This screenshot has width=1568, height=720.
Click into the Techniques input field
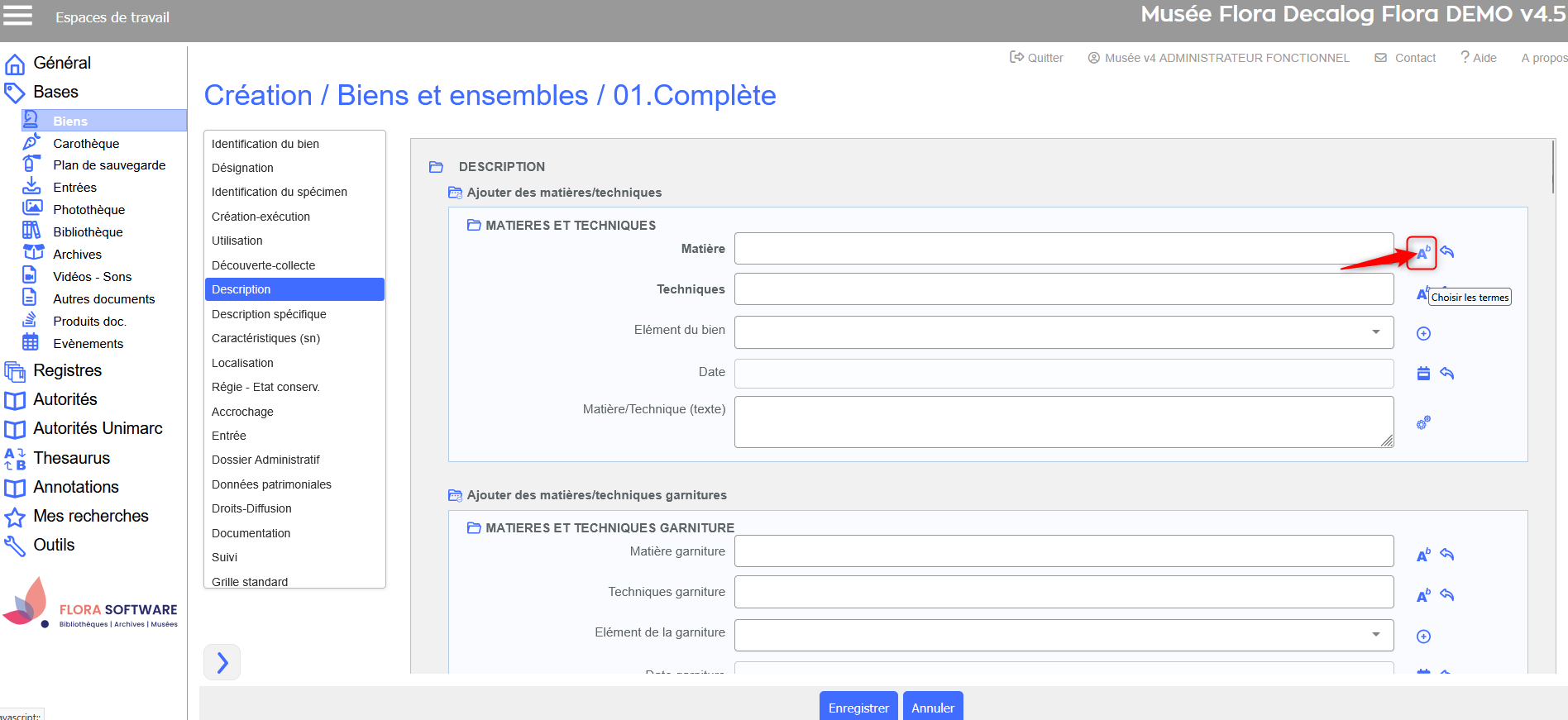tap(1064, 289)
